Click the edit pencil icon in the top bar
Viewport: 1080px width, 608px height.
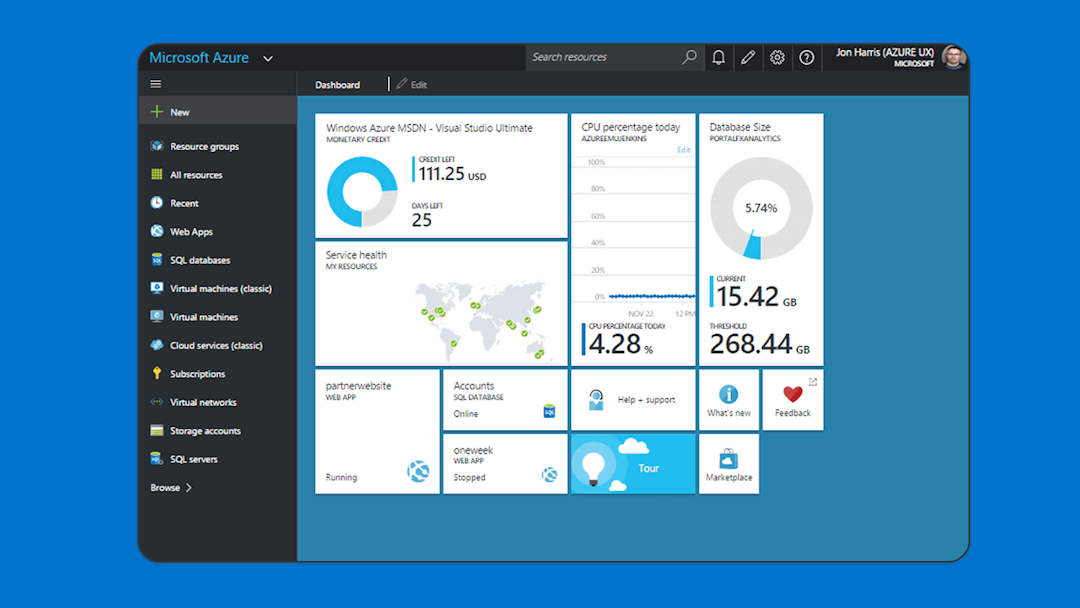click(x=748, y=57)
